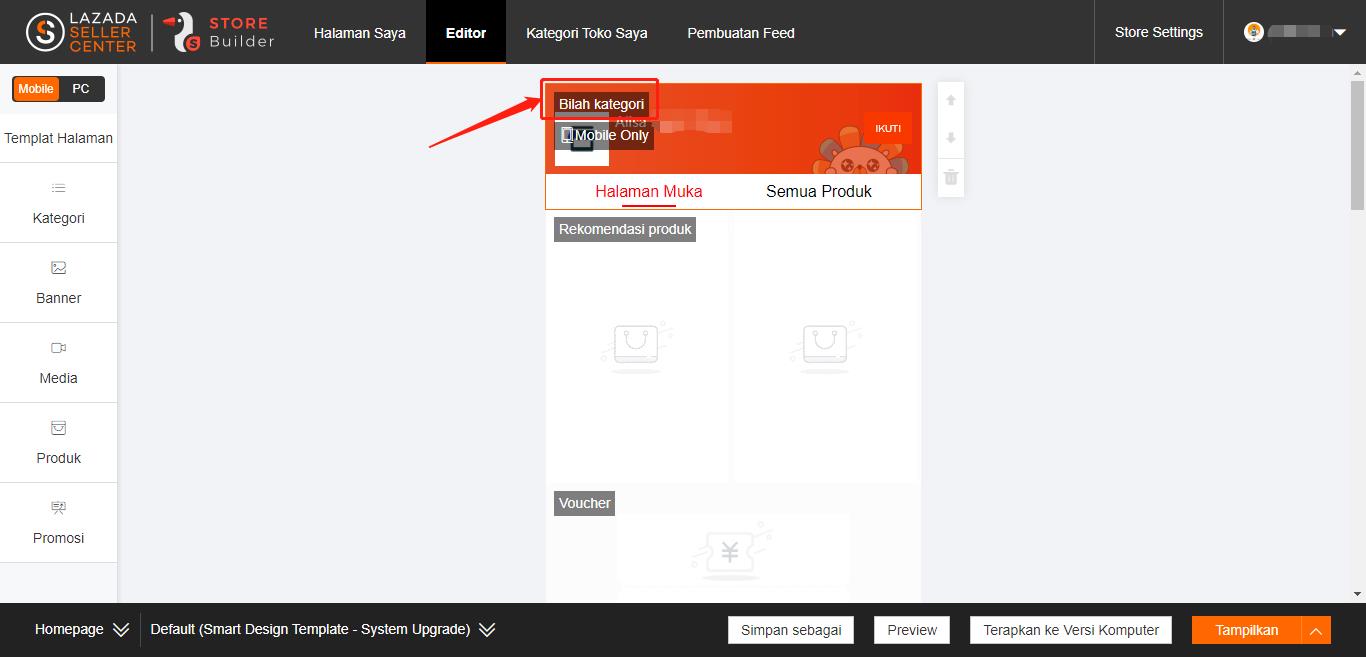1366x657 pixels.
Task: Go to Halaman Saya tab
Action: coord(360,33)
